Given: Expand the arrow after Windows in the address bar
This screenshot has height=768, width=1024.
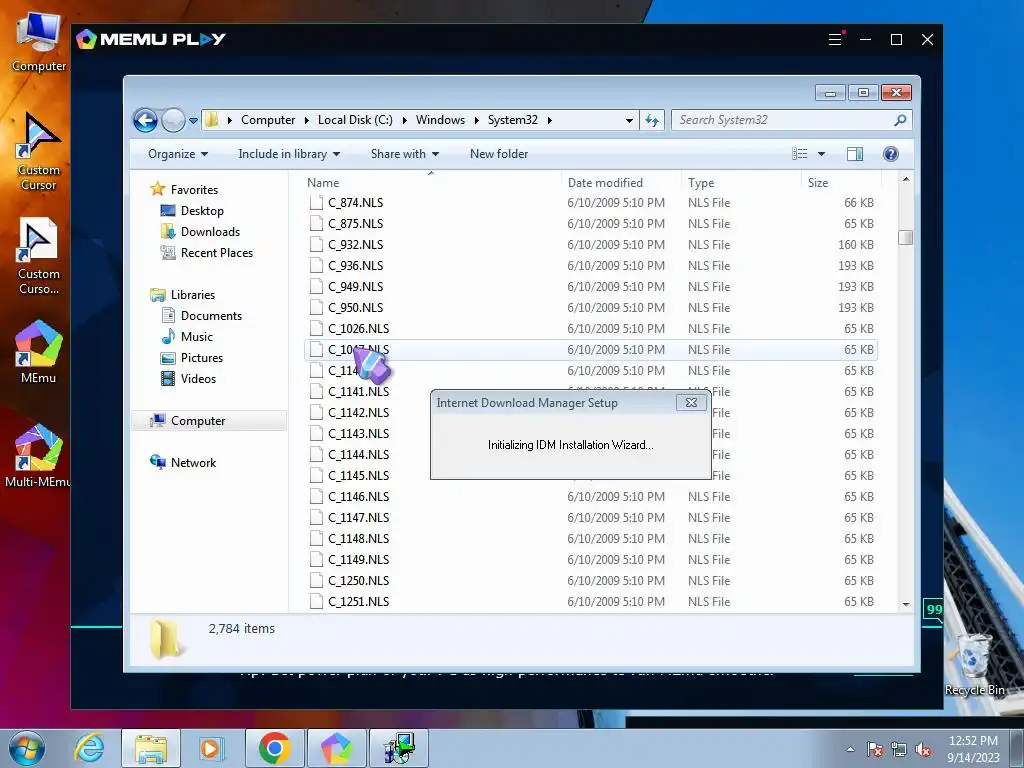Looking at the screenshot, I should [x=476, y=120].
